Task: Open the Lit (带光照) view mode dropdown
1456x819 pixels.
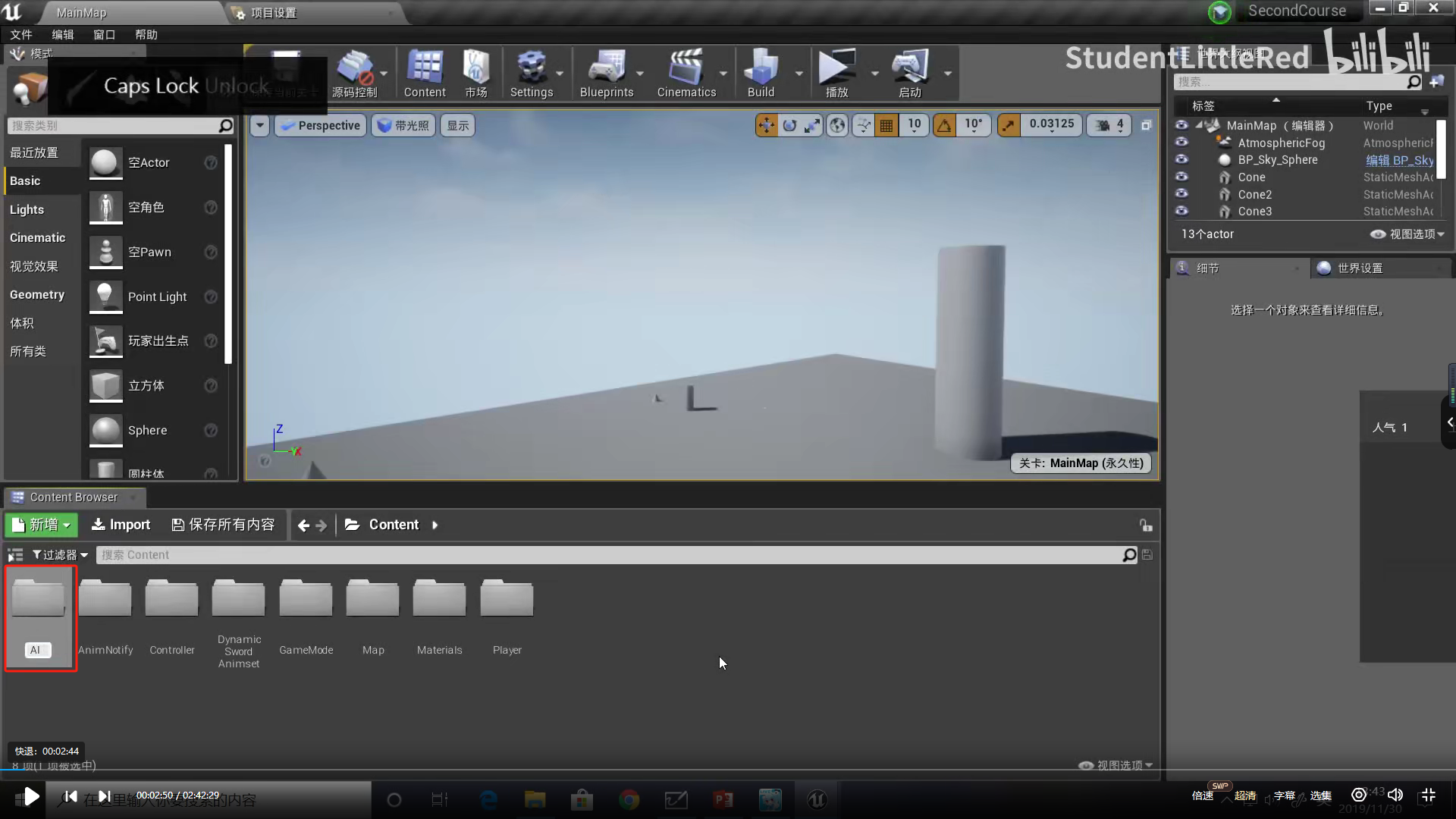Action: point(403,125)
